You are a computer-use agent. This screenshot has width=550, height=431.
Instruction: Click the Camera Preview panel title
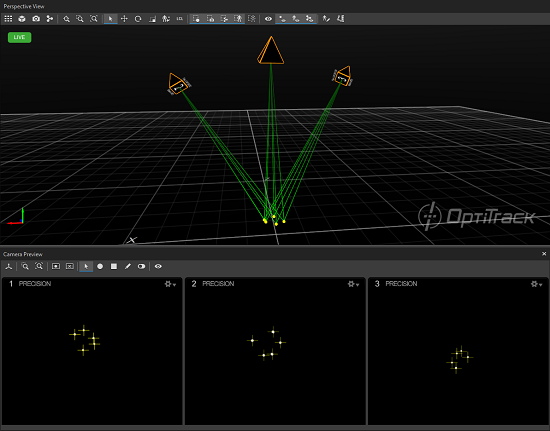[23, 254]
